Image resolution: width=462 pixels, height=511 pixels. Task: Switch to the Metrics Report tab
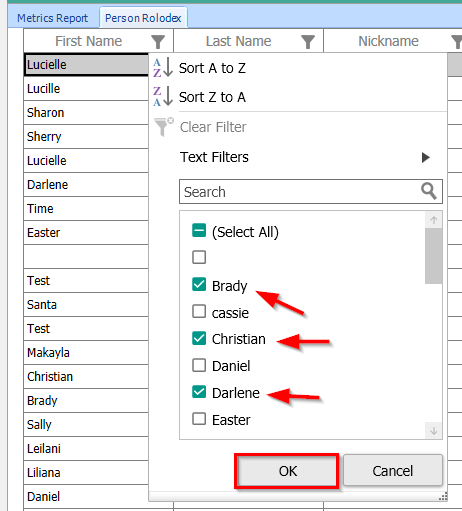click(x=52, y=18)
